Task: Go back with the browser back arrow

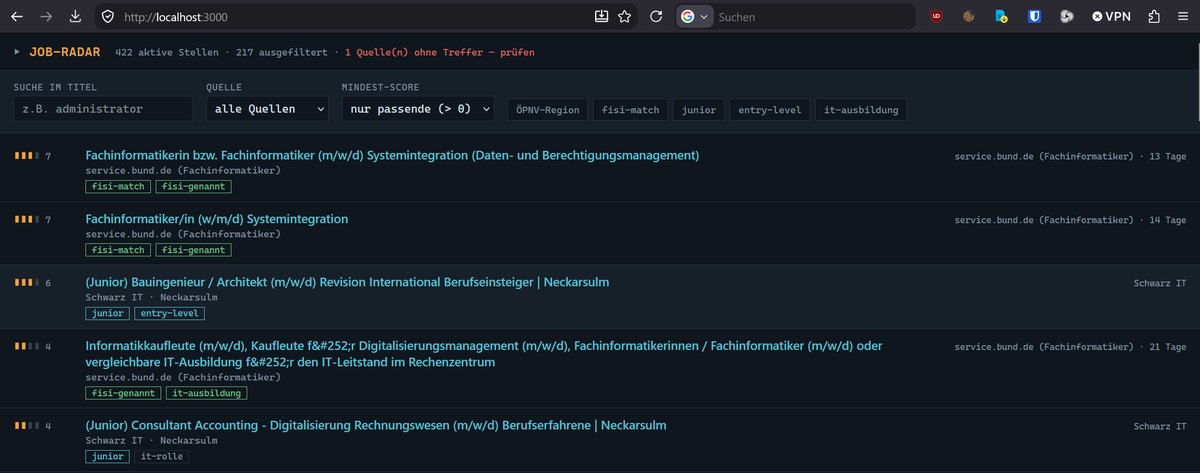Action: (17, 17)
